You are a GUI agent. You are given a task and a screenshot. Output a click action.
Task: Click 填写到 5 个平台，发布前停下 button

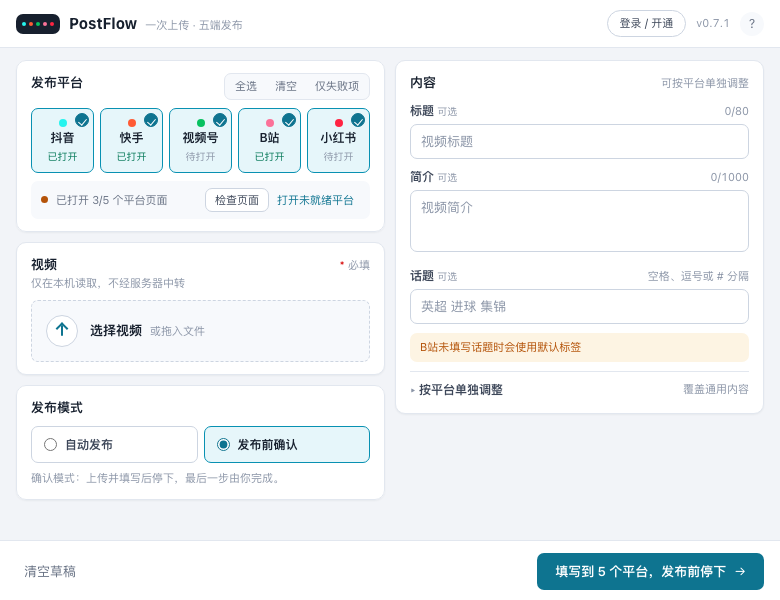[x=650, y=571]
